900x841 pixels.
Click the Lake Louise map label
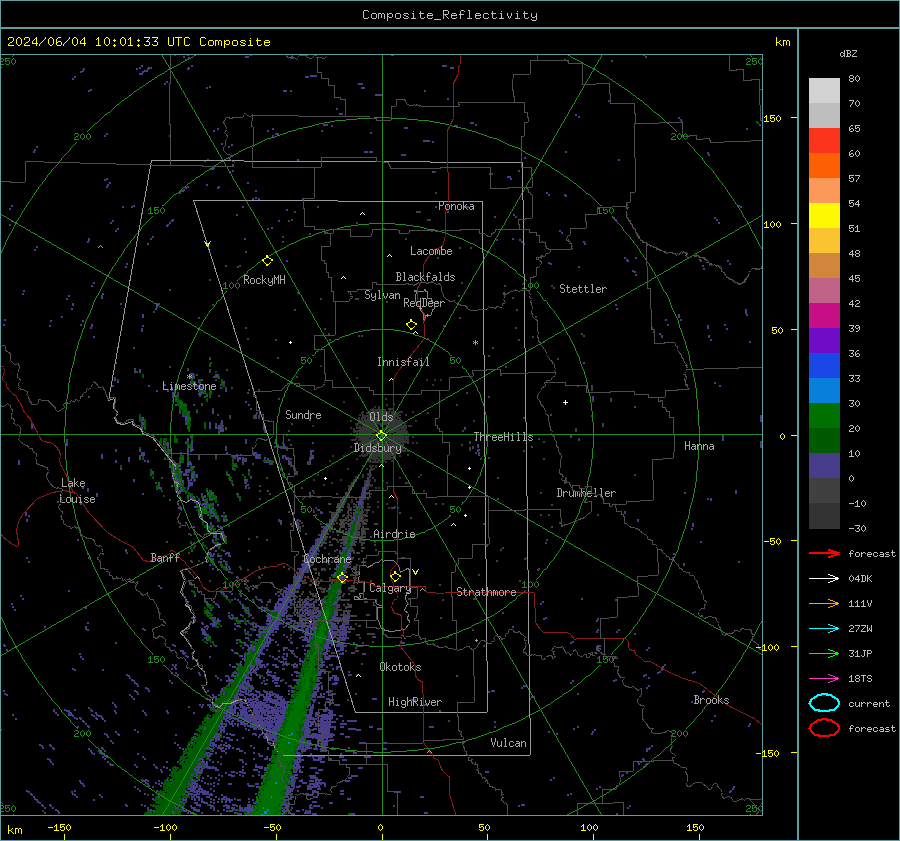pos(77,491)
